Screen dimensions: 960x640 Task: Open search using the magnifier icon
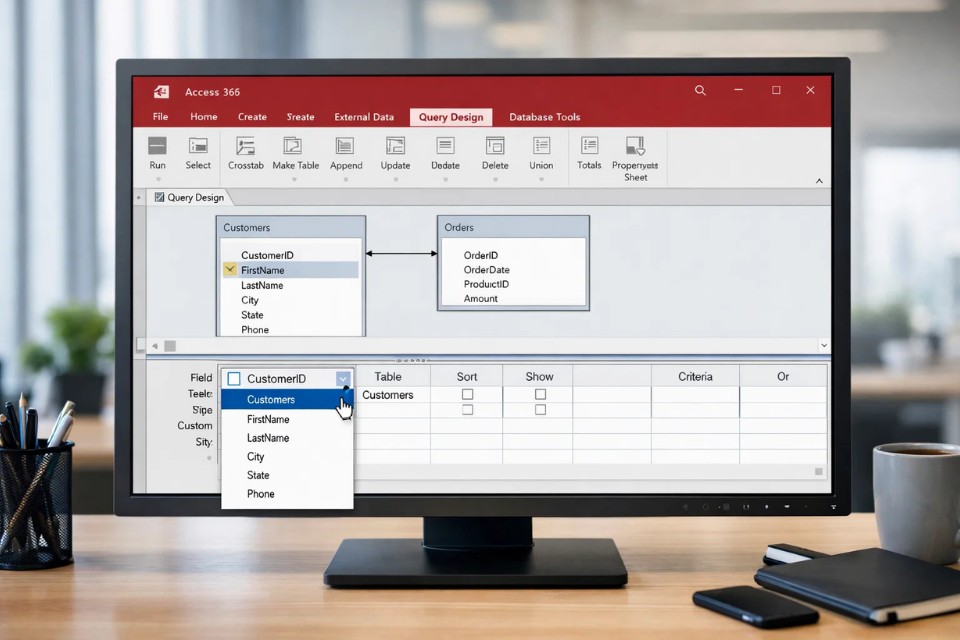click(x=700, y=91)
